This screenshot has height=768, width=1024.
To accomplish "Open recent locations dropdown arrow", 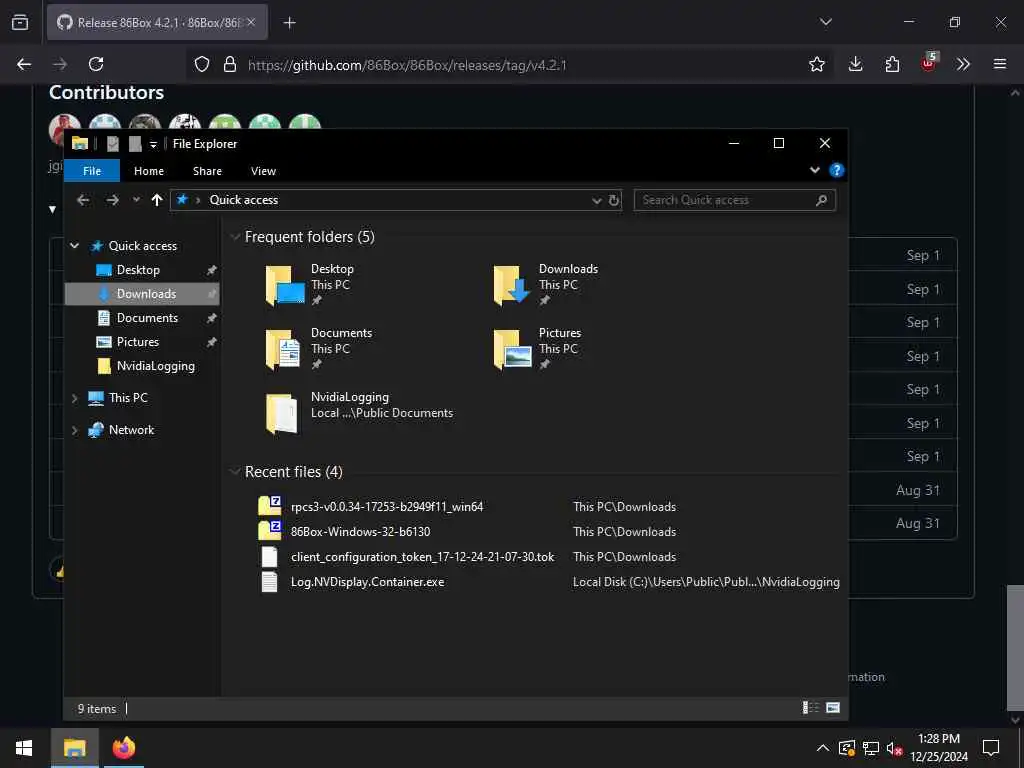I will [136, 200].
